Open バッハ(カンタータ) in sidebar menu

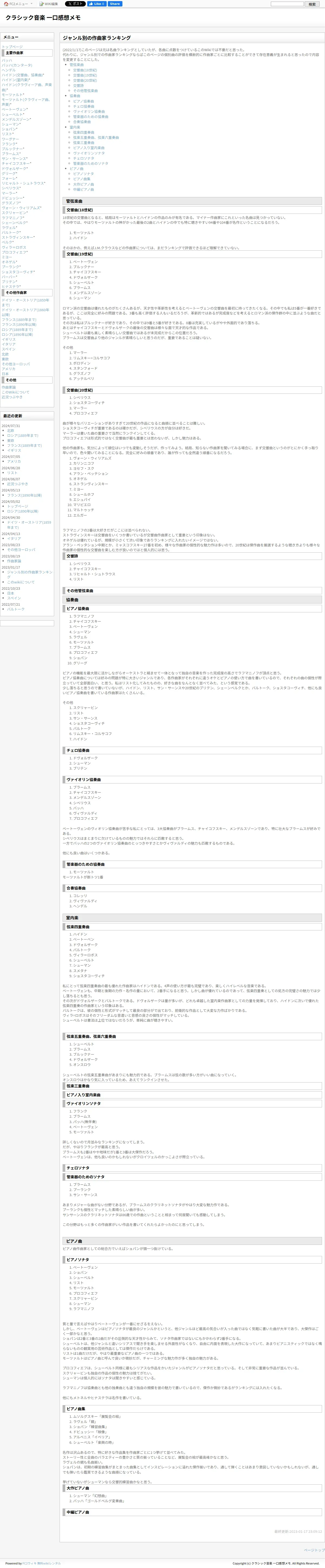click(x=17, y=65)
